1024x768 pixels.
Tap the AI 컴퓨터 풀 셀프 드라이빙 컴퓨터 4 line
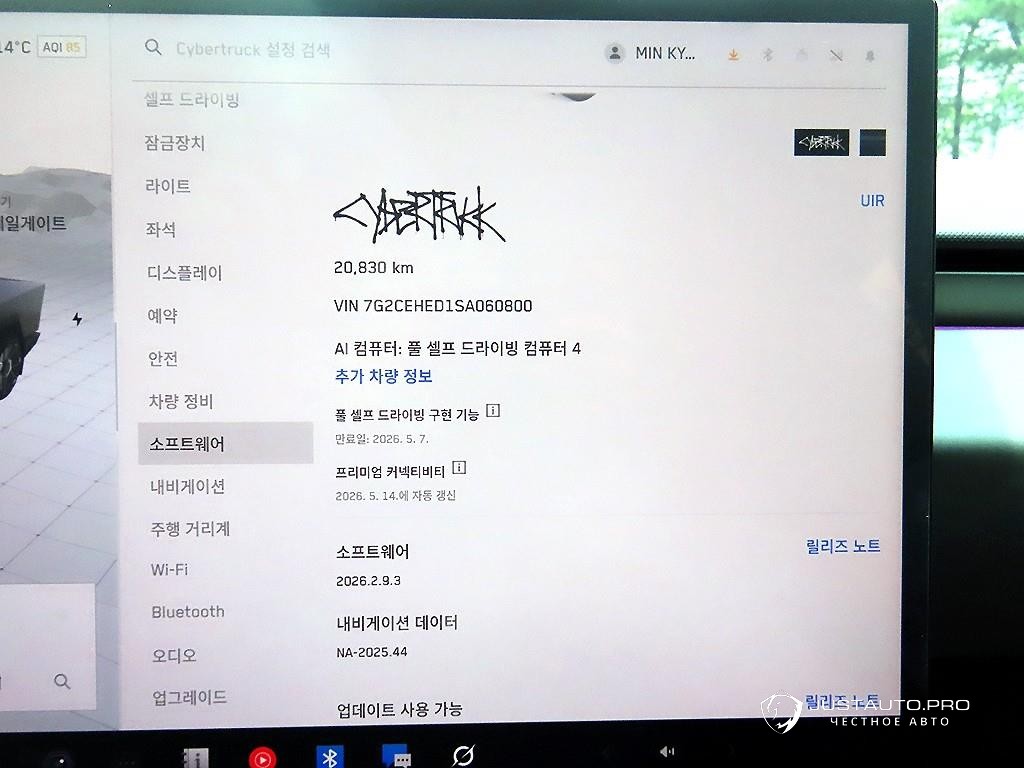click(x=457, y=349)
